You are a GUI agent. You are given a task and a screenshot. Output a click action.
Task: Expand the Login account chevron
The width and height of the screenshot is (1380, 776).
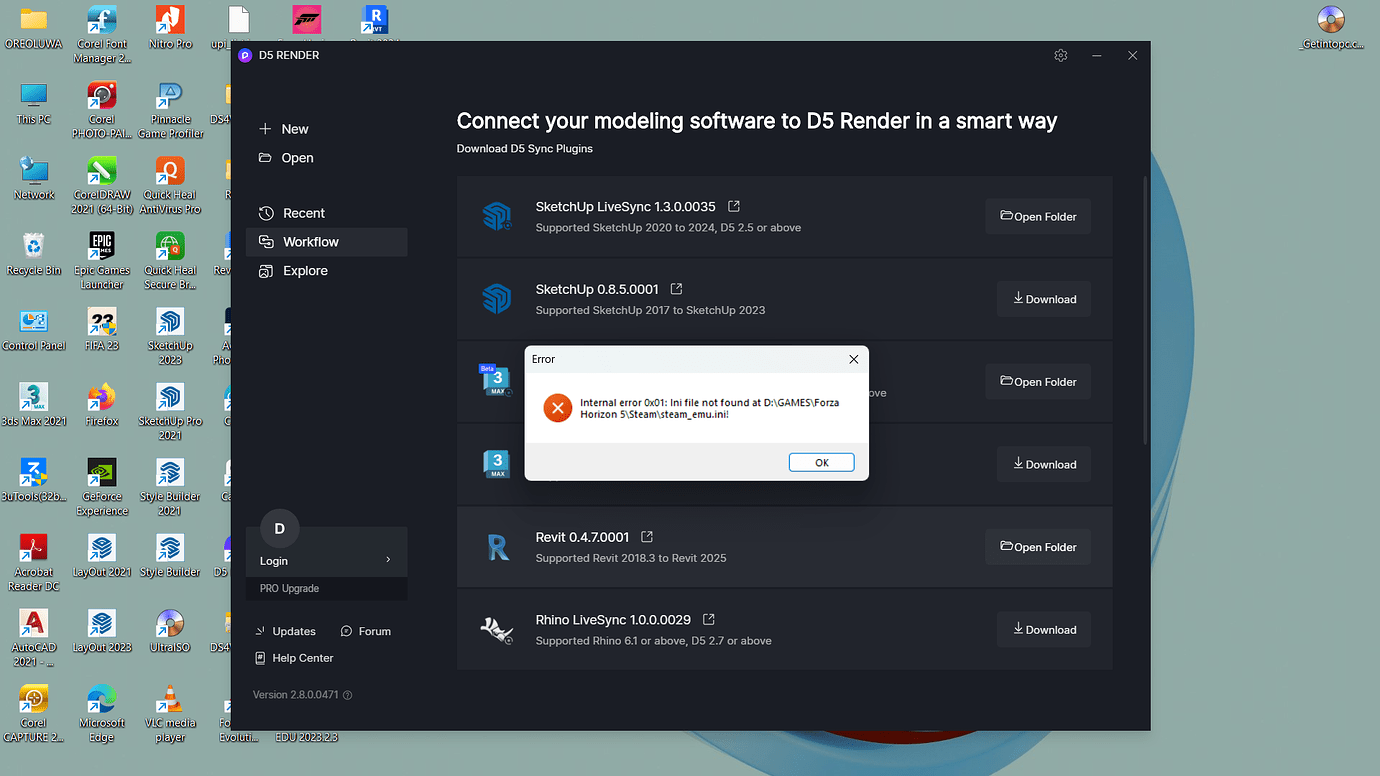pyautogui.click(x=388, y=560)
